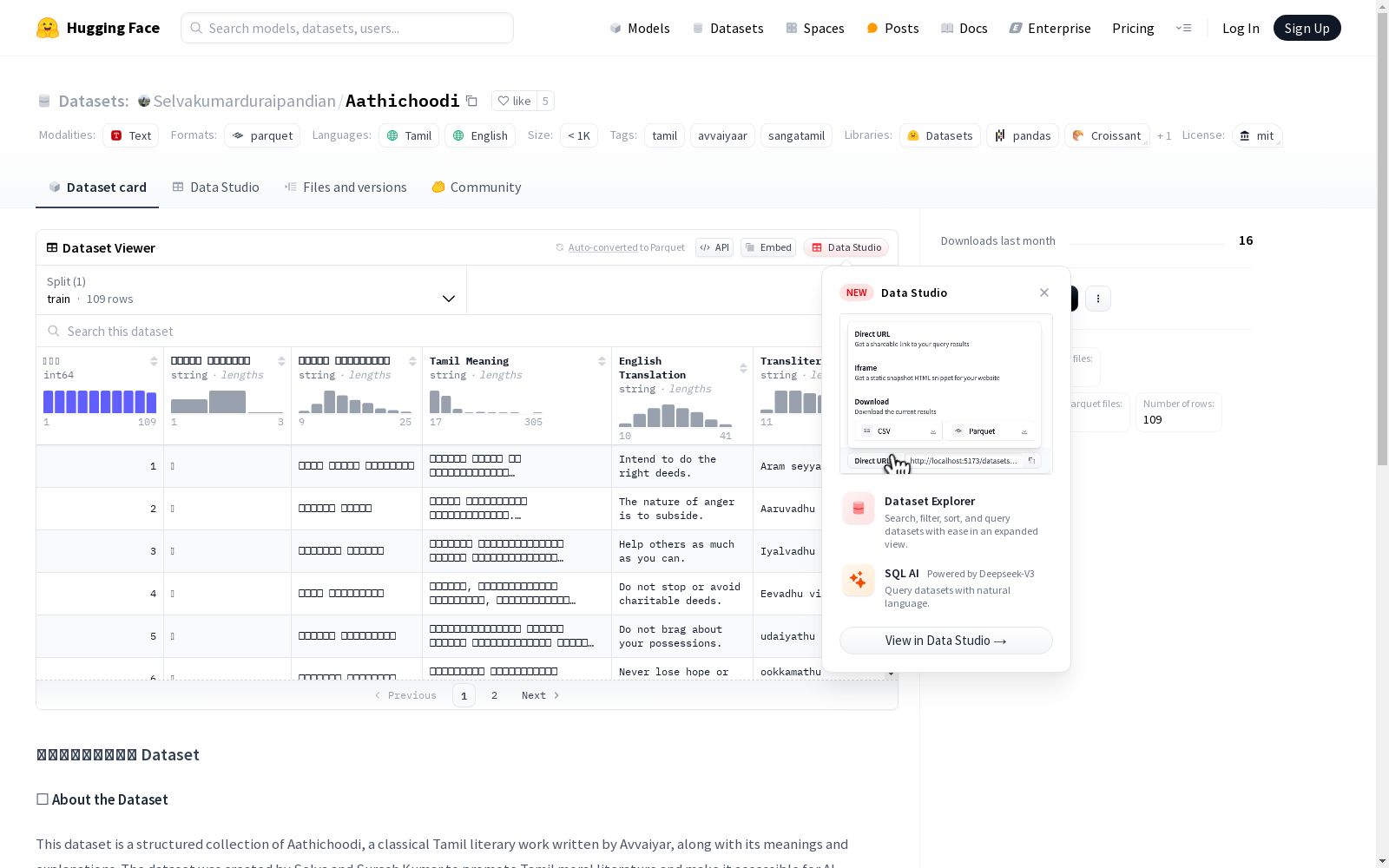
Task: Click the like count 5
Action: pyautogui.click(x=545, y=101)
